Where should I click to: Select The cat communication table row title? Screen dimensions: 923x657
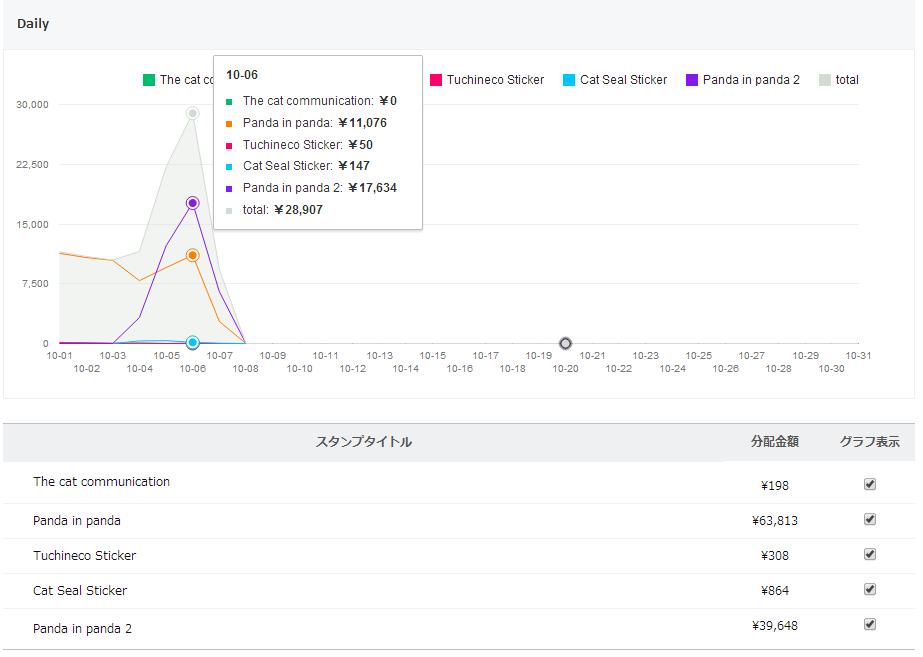[101, 482]
